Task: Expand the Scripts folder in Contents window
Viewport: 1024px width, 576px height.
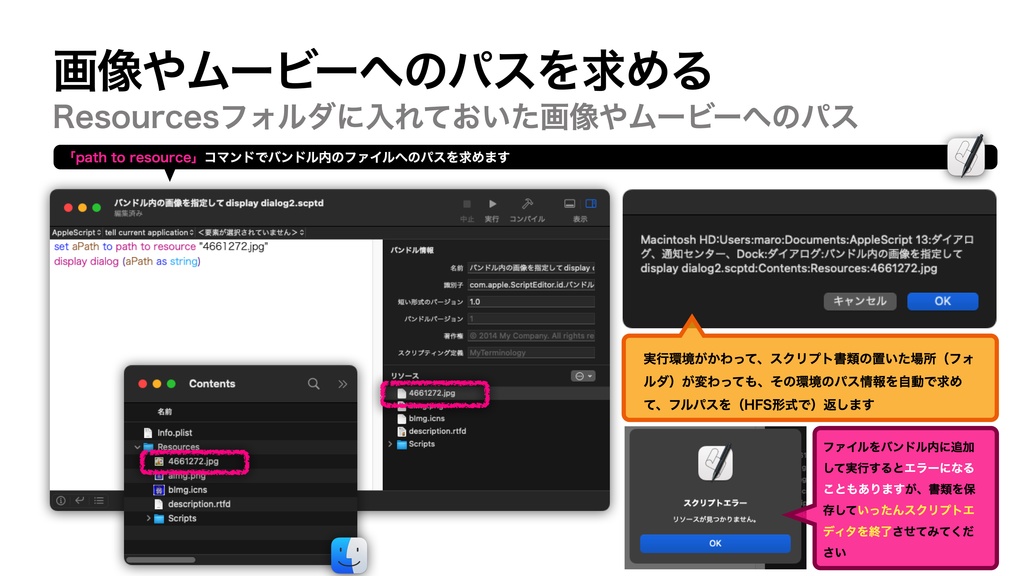Action: (x=148, y=518)
